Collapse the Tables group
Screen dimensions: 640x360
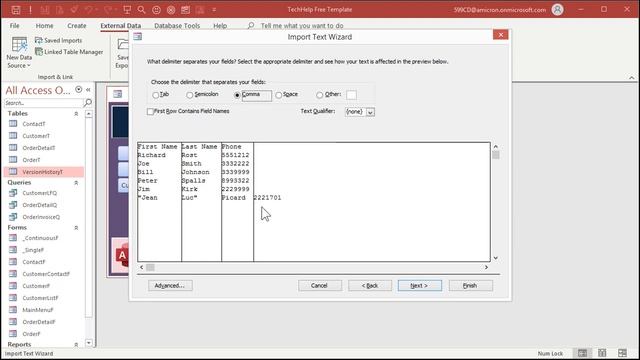[x=76, y=114]
